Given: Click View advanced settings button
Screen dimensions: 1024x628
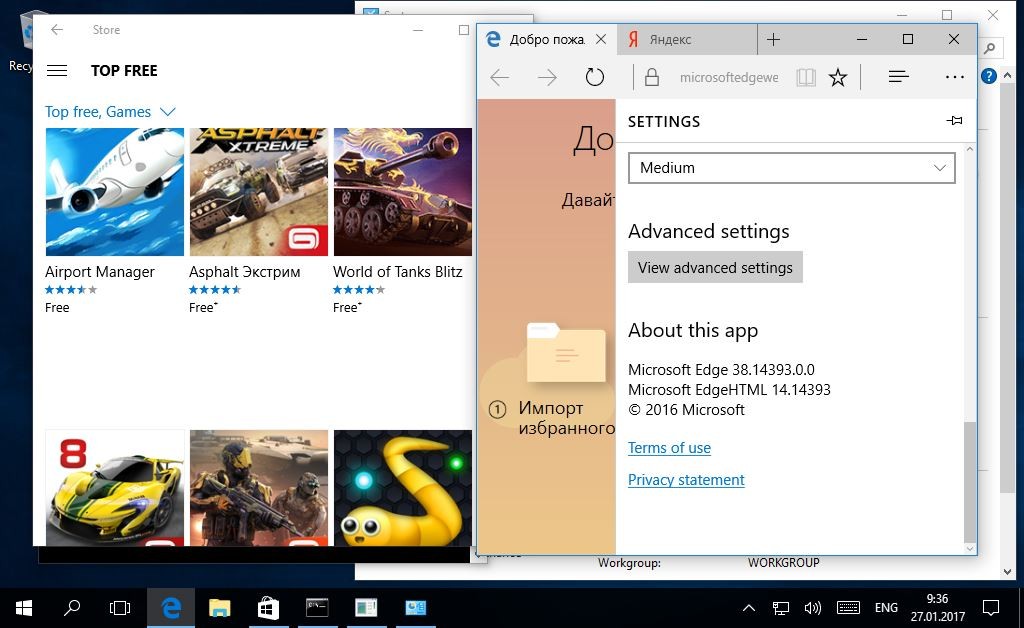Looking at the screenshot, I should [x=715, y=268].
